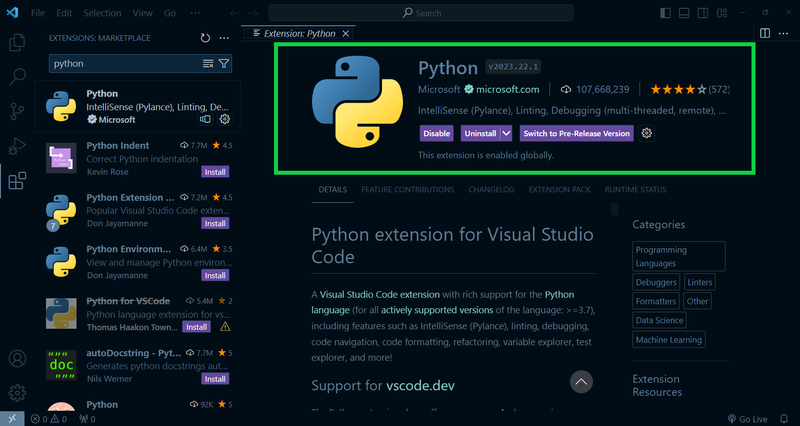Open the Go menu
The width and height of the screenshot is (800, 426).
[170, 13]
